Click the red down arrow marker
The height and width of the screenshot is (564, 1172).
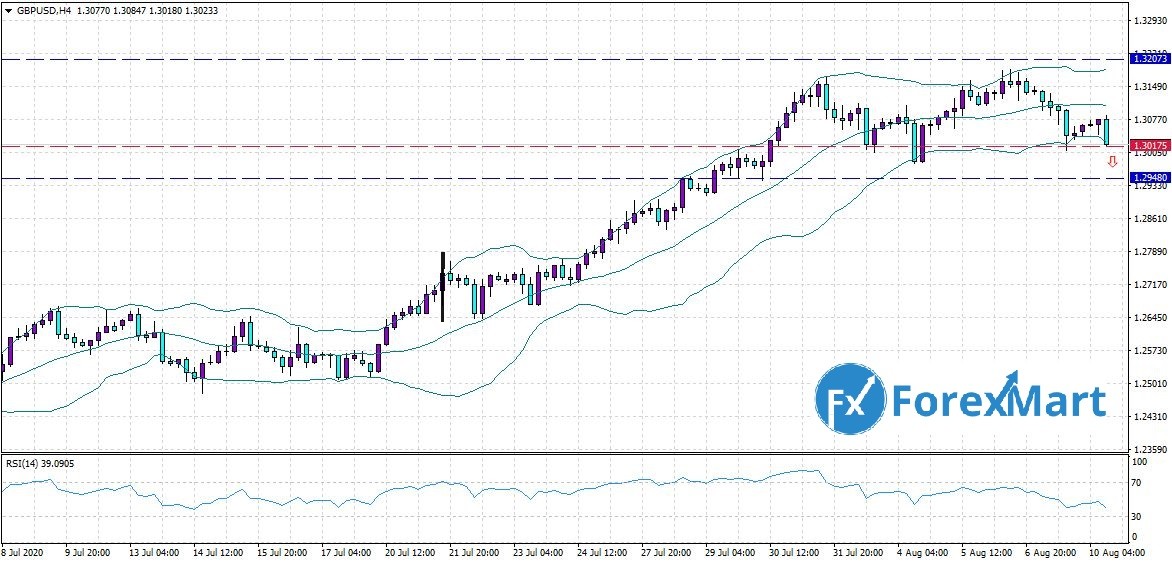pyautogui.click(x=1111, y=161)
